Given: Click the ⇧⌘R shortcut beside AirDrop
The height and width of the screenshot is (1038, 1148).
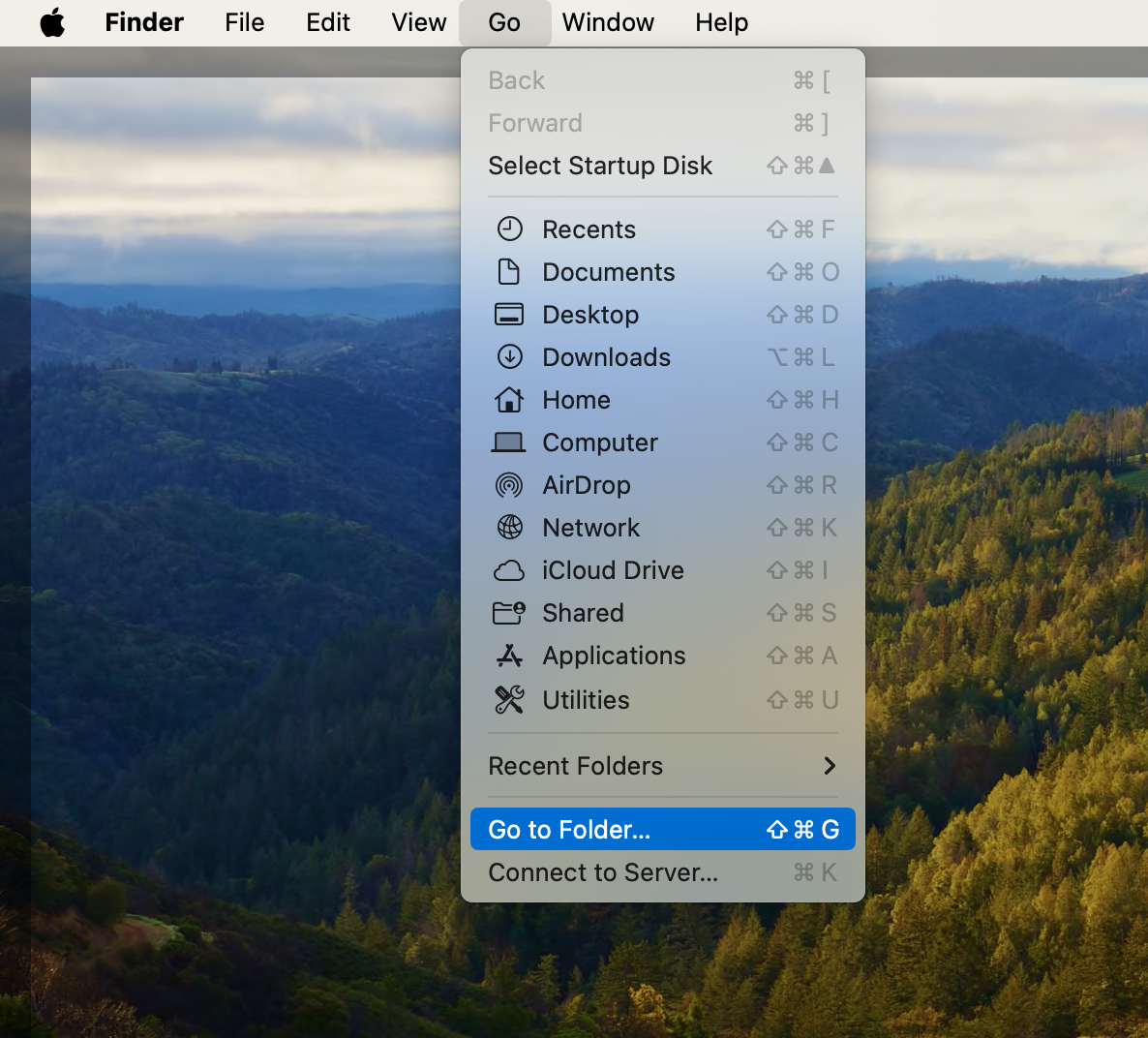Looking at the screenshot, I should point(801,485).
